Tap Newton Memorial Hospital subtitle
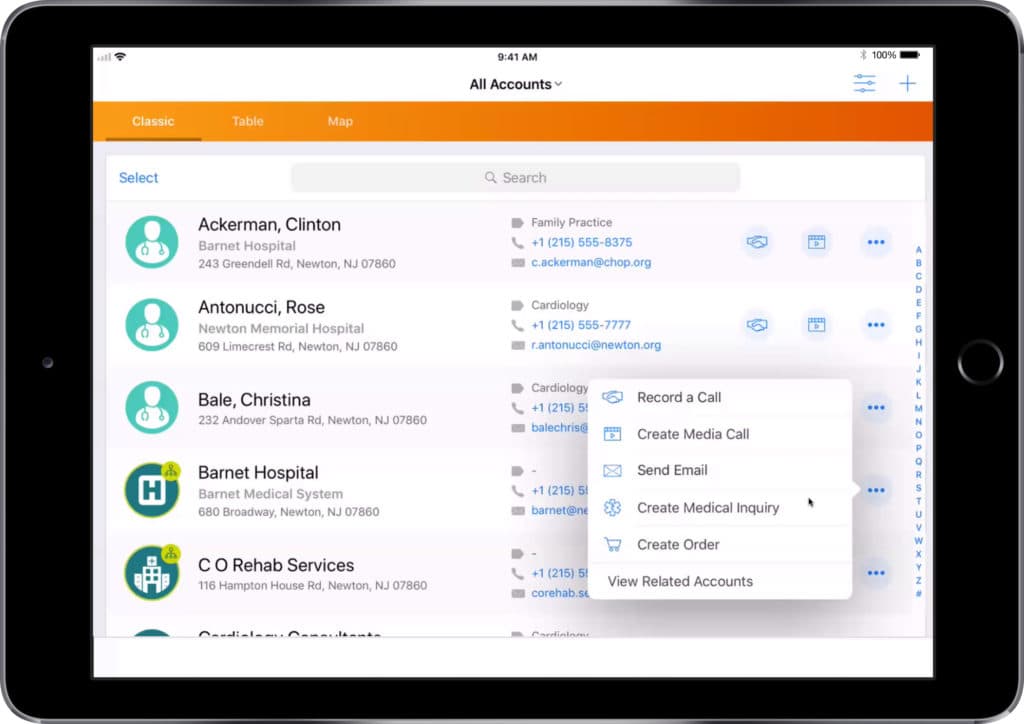1024x724 pixels. pyautogui.click(x=281, y=328)
